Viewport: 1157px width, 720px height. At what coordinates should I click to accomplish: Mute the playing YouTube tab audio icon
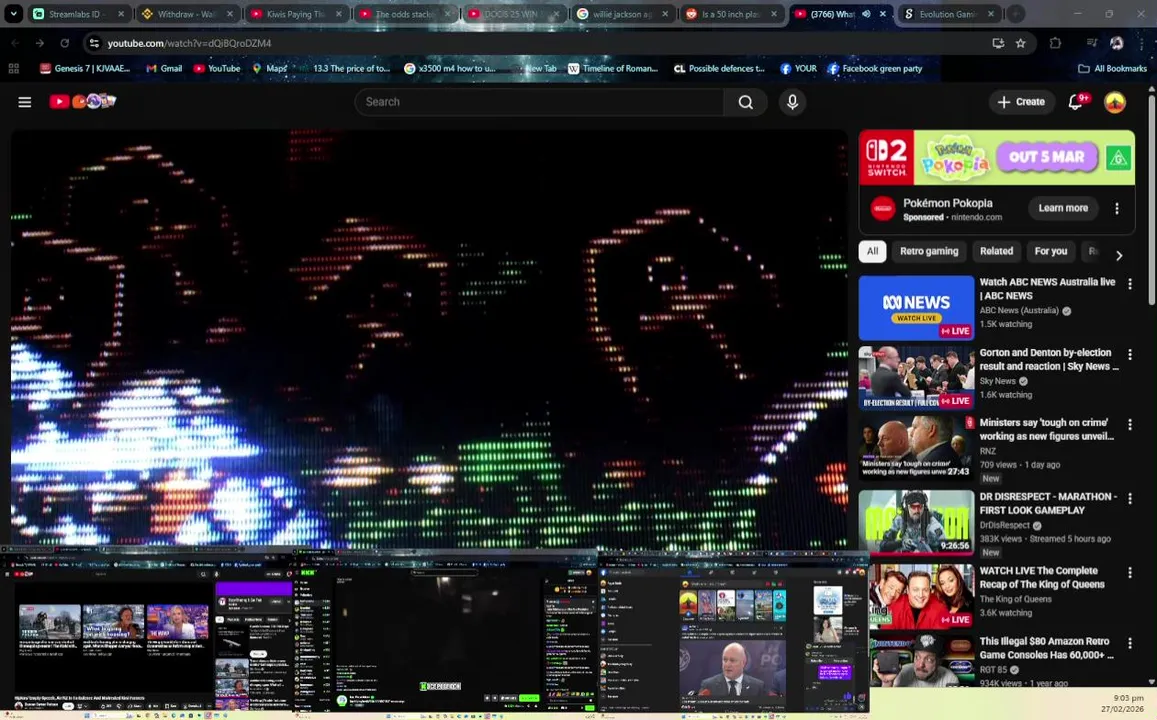point(866,14)
